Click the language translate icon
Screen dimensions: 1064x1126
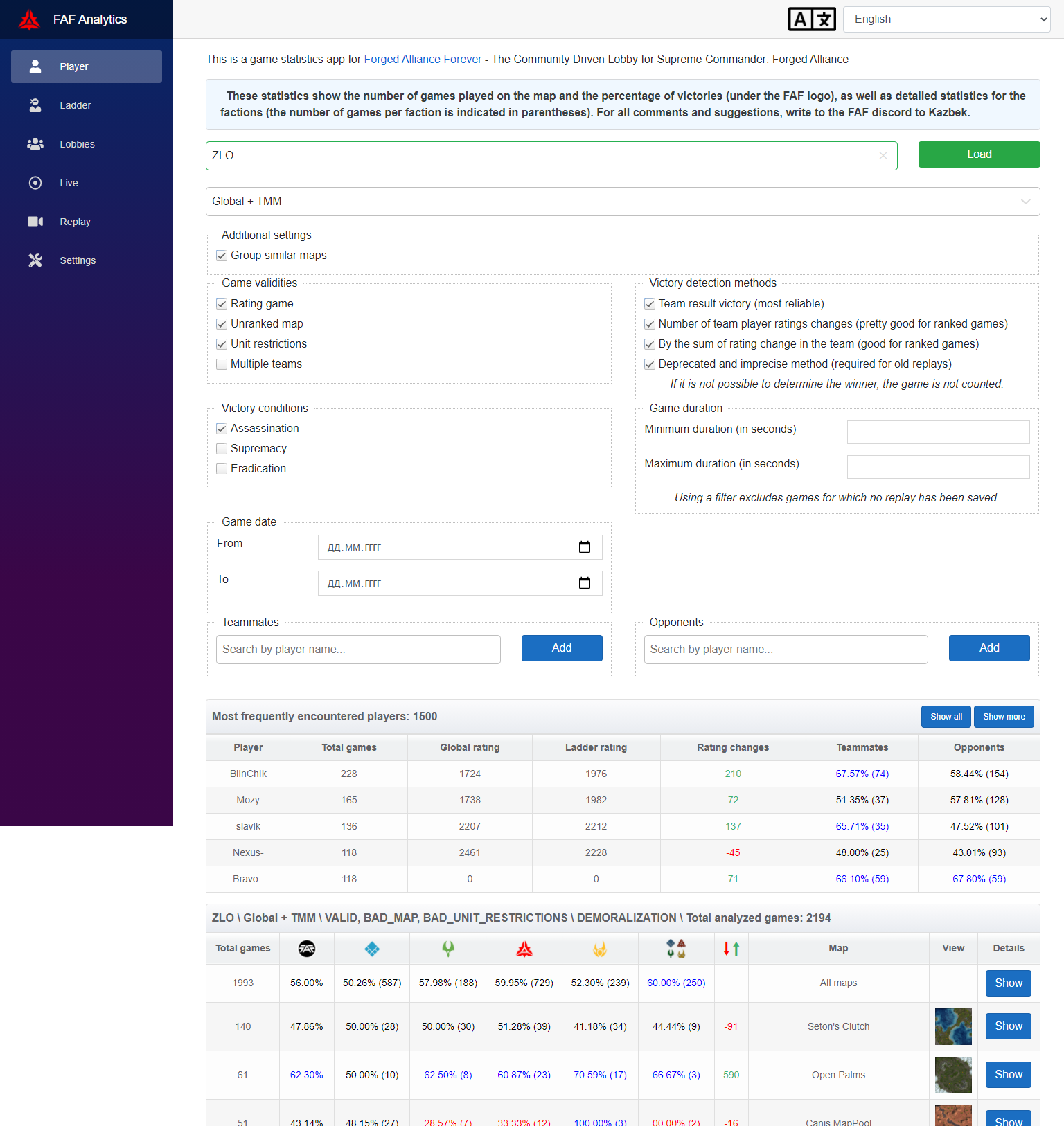[x=812, y=19]
